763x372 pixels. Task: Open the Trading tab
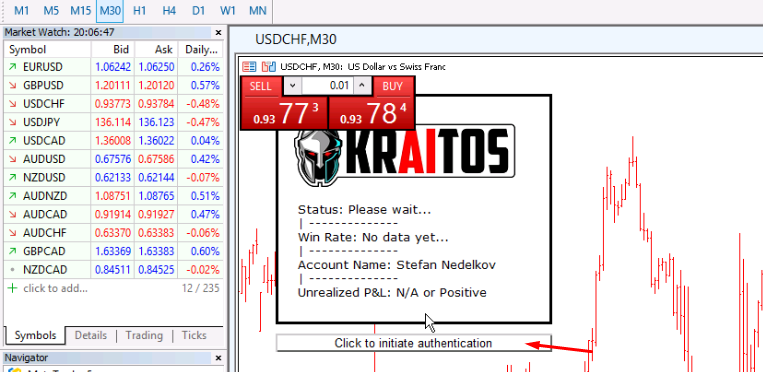tap(144, 335)
